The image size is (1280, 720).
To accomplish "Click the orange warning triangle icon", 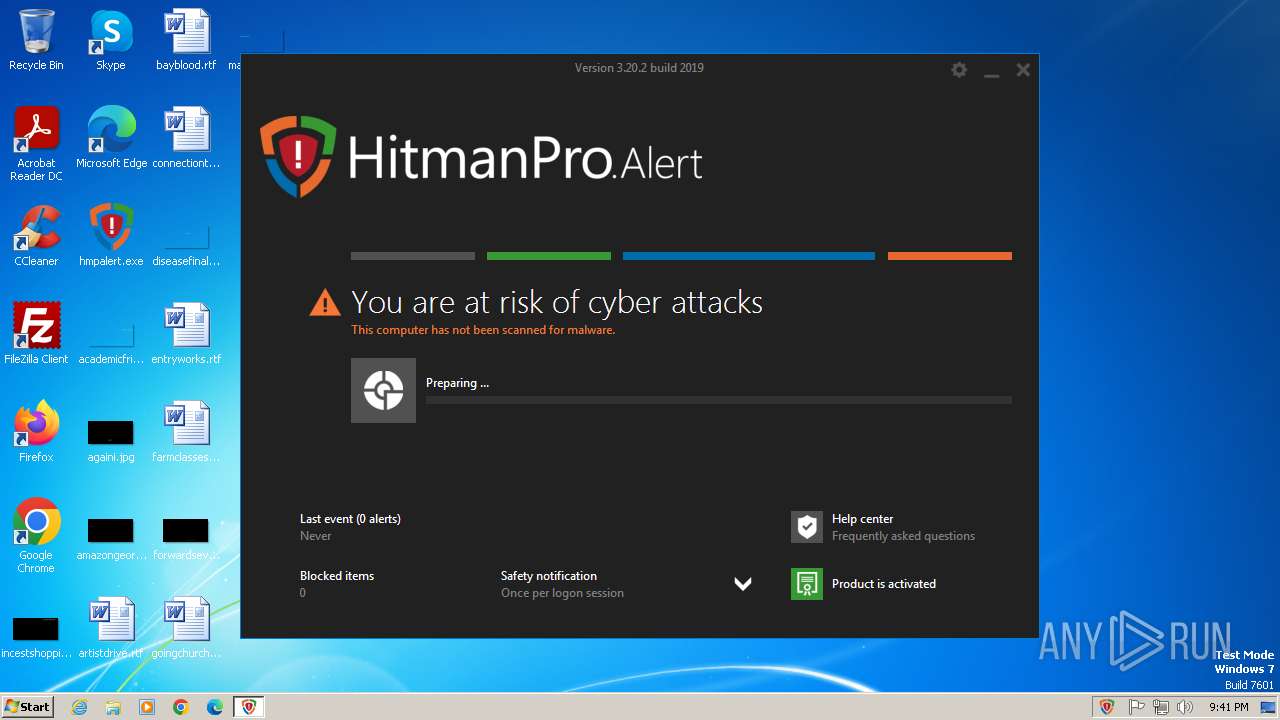I will (x=325, y=302).
